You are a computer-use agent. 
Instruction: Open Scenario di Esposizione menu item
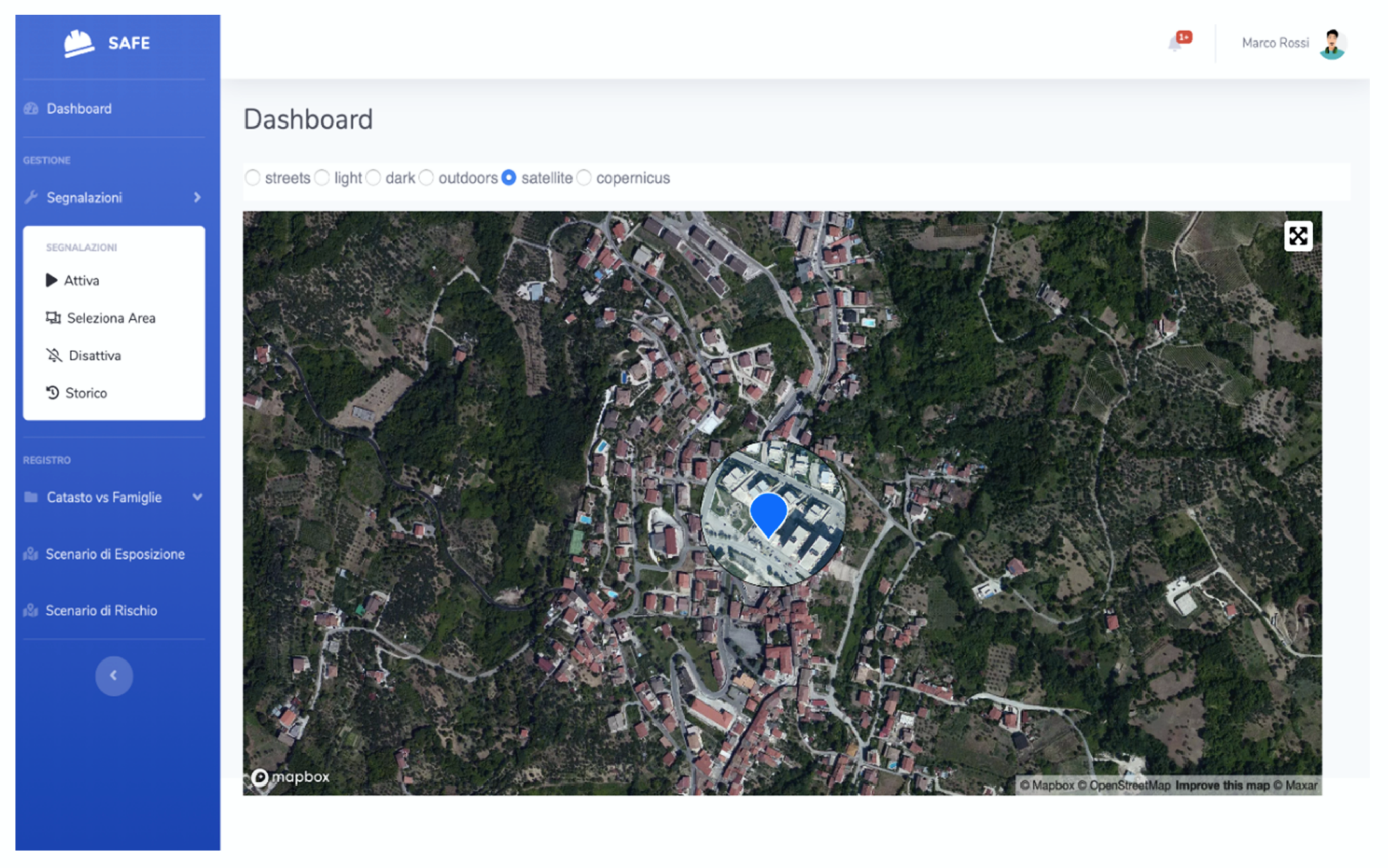pyautogui.click(x=115, y=555)
